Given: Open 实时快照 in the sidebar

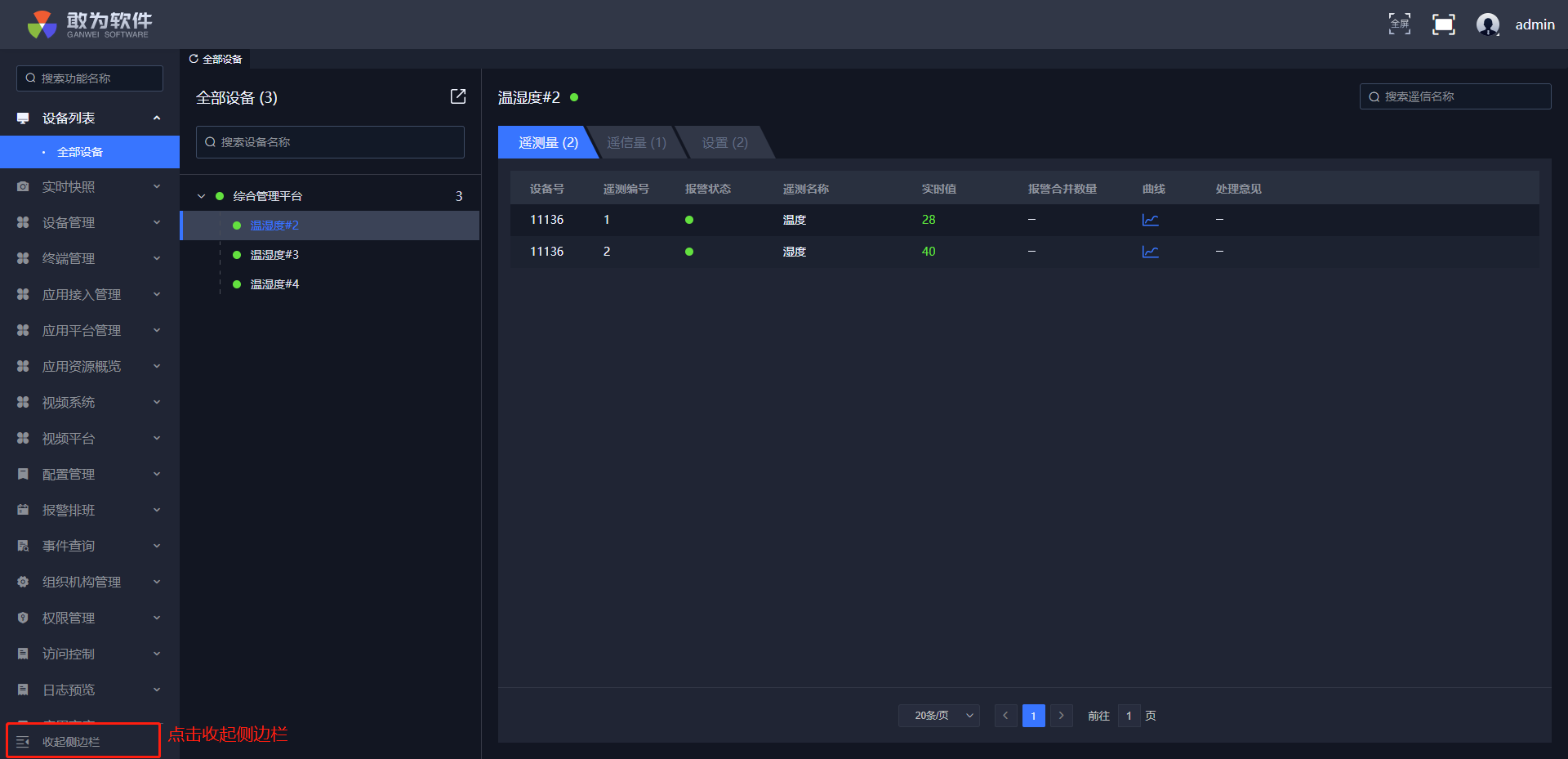Looking at the screenshot, I should [90, 186].
